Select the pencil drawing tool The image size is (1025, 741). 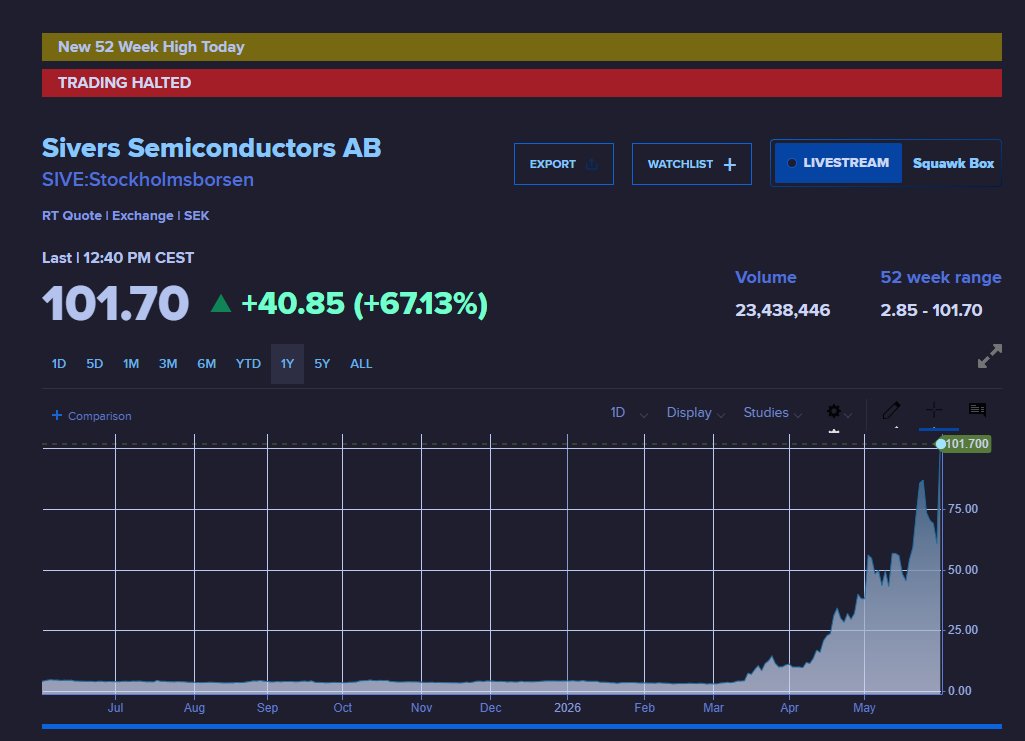[891, 410]
